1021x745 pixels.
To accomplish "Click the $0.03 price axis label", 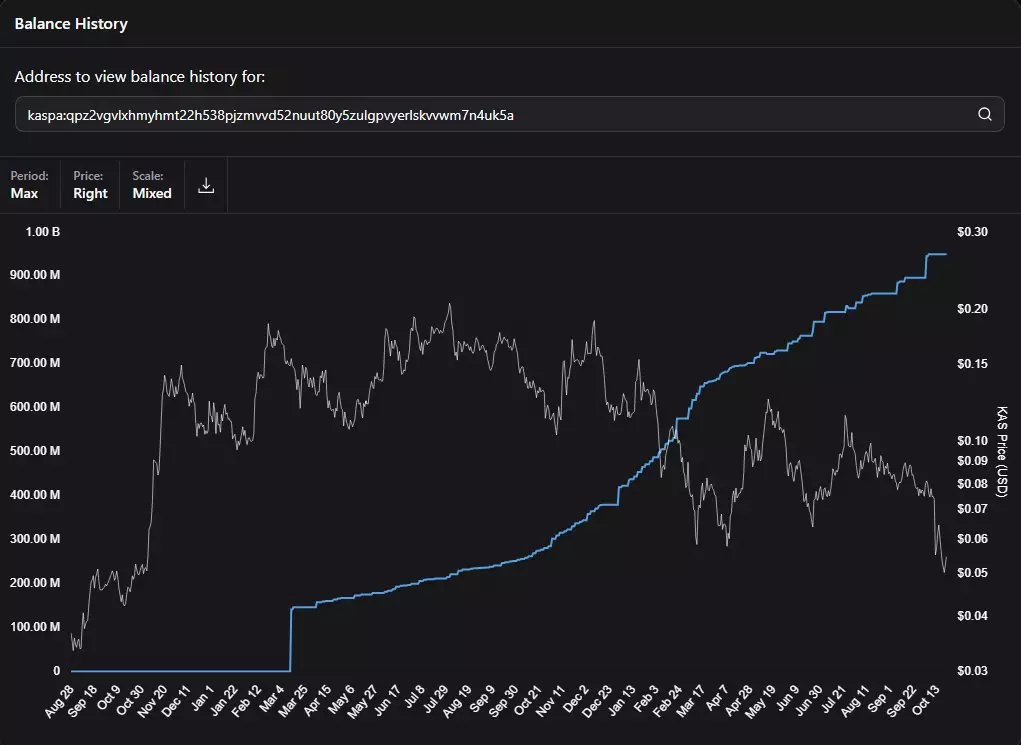I will pos(971,671).
